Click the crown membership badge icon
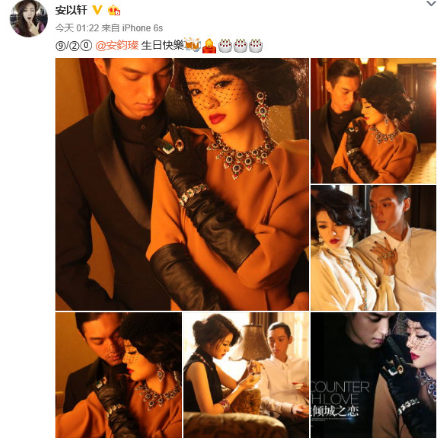The height and width of the screenshot is (440, 443). [114, 10]
